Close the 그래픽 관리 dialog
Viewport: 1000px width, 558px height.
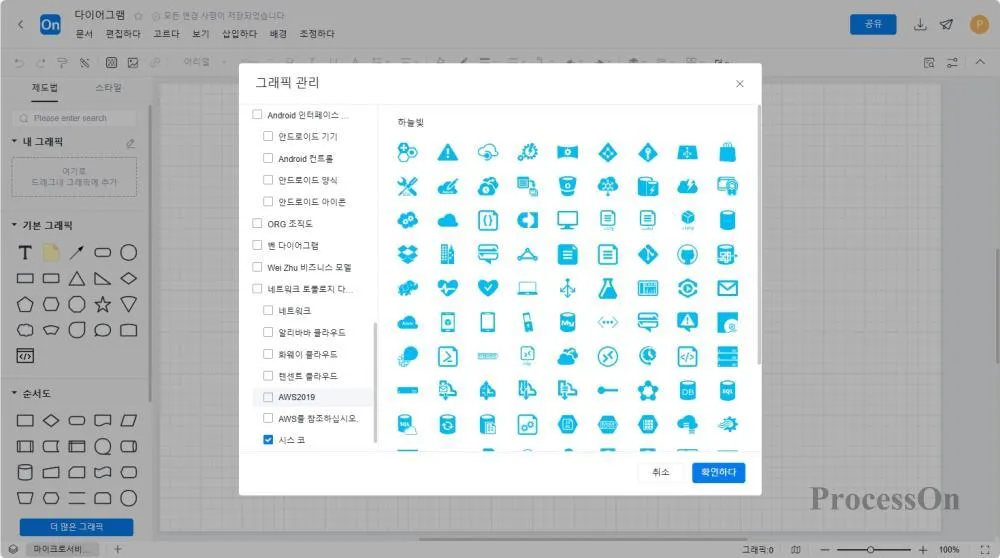click(739, 84)
